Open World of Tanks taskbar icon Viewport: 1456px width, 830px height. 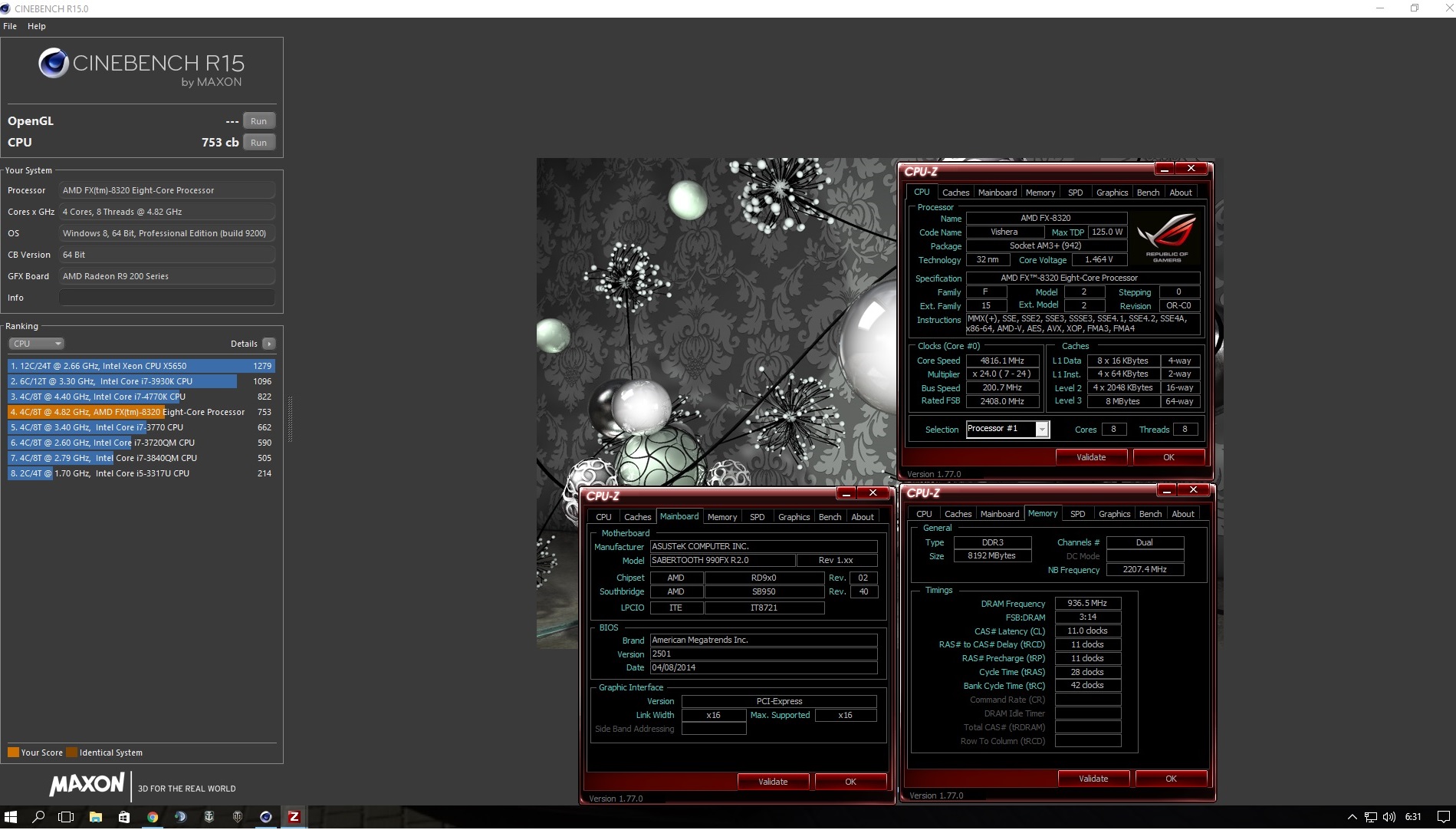tap(238, 817)
